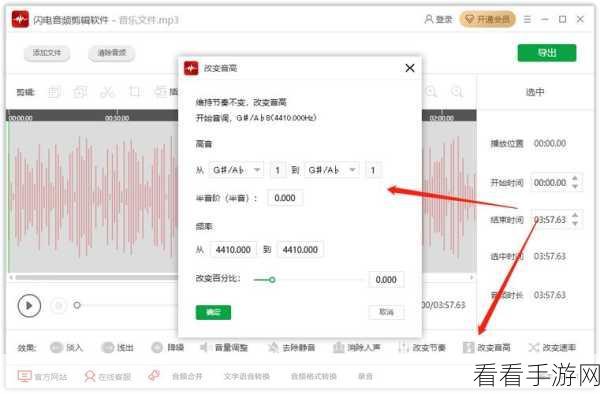This screenshot has width=600, height=394.
Task: Click the green 导出 export button
Action: click(x=547, y=53)
